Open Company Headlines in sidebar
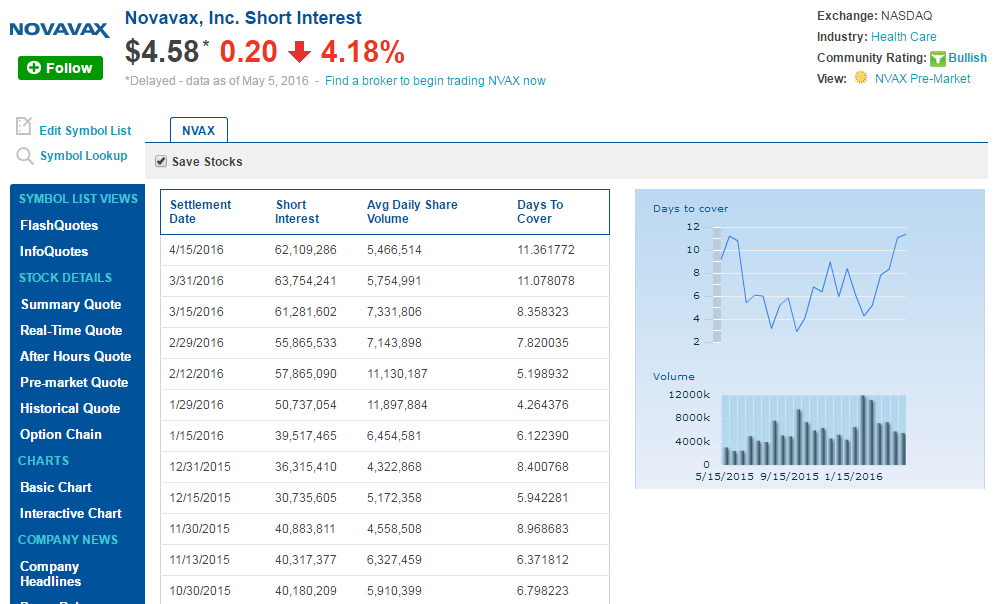Image resolution: width=996 pixels, height=604 pixels. [x=50, y=574]
